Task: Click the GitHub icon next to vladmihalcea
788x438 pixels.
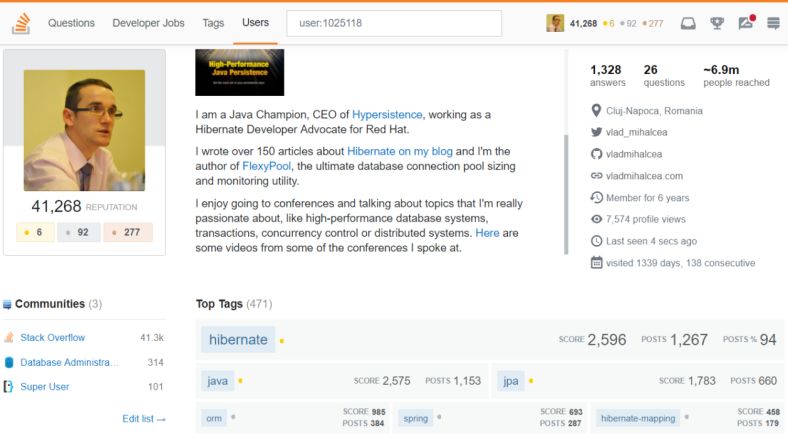Action: pos(596,154)
